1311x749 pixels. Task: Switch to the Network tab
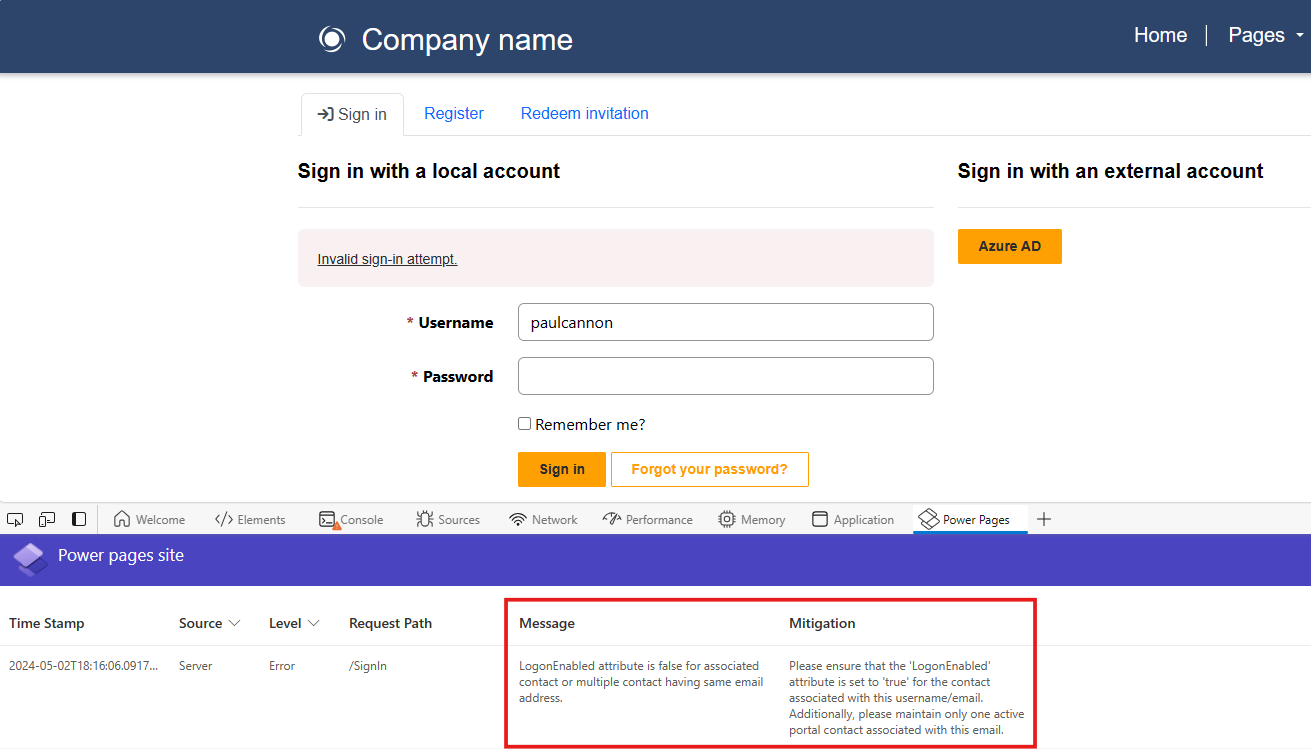point(543,519)
